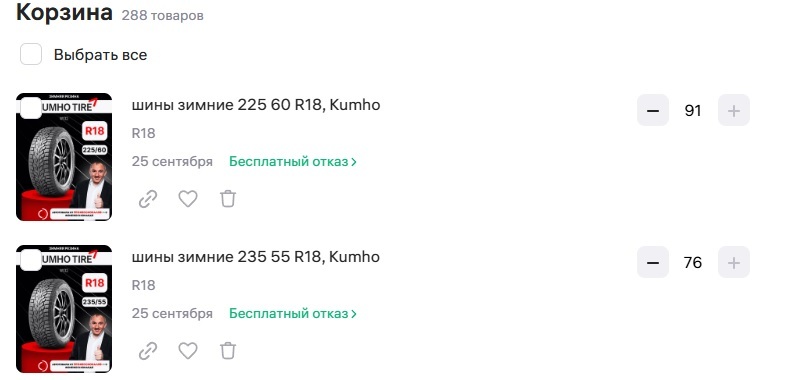This screenshot has width=790, height=380.
Task: Add the 225 60 R18 tires to favorites
Action: (188, 199)
